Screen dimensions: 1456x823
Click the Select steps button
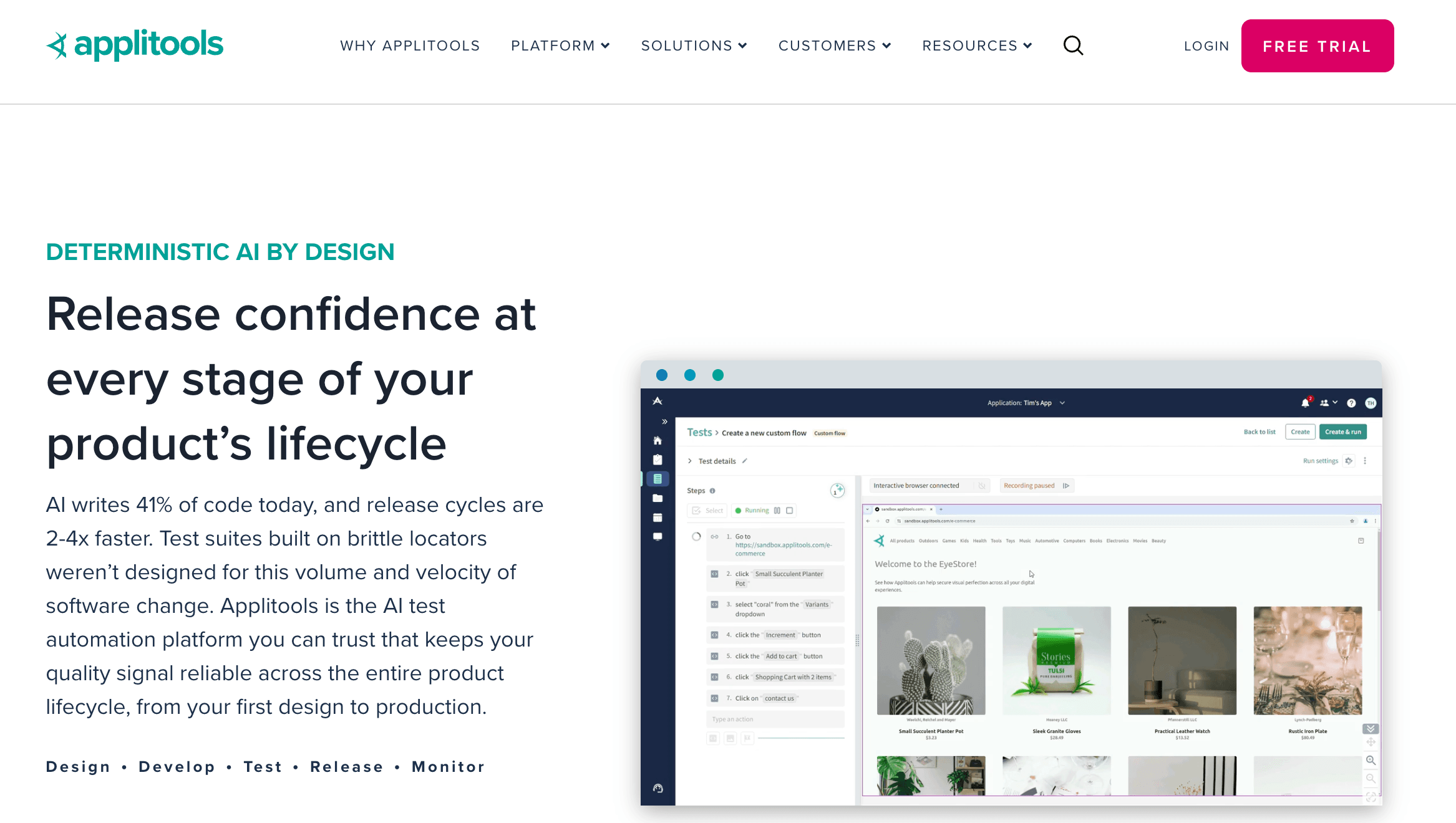pos(707,511)
